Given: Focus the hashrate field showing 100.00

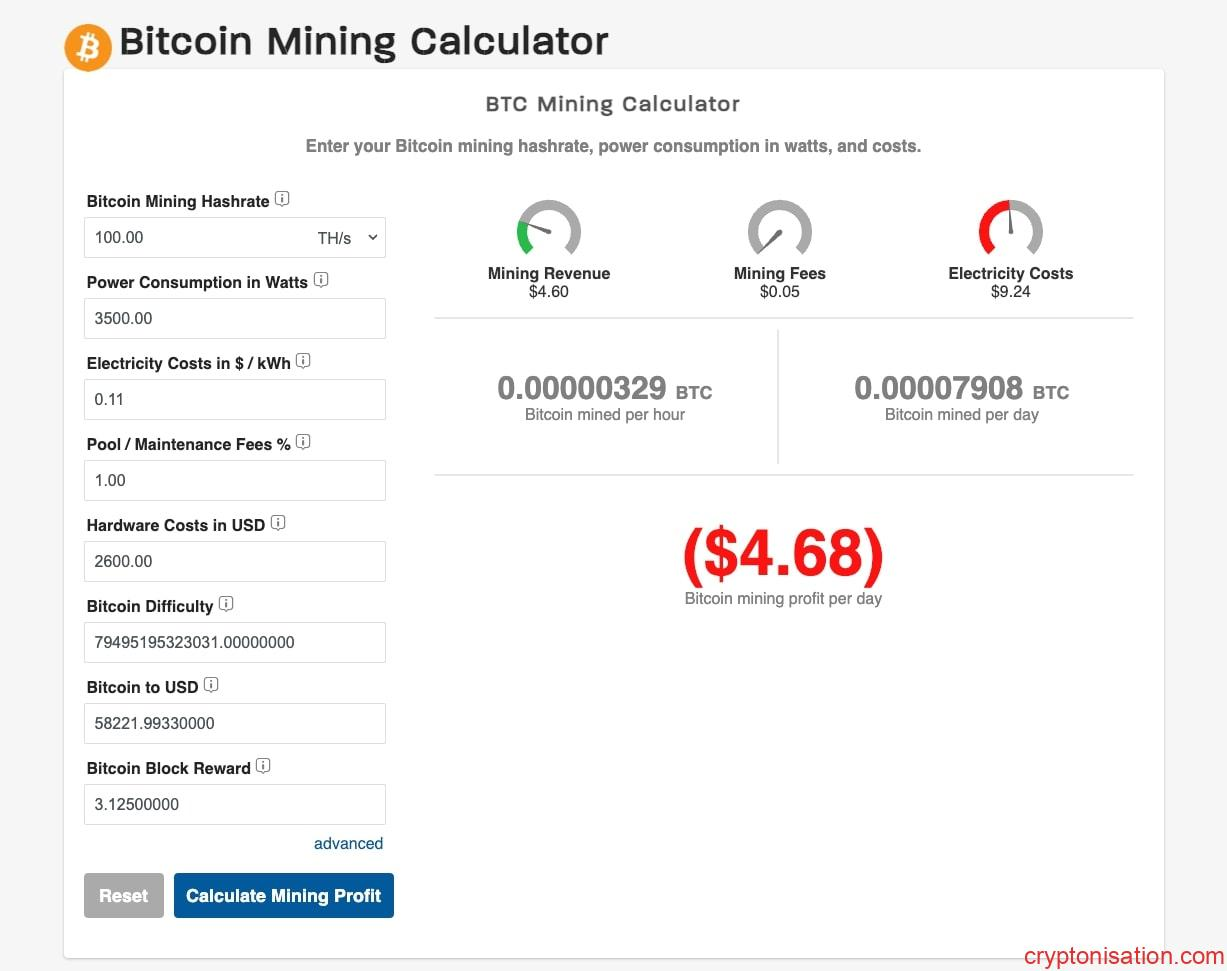Looking at the screenshot, I should [x=195, y=238].
